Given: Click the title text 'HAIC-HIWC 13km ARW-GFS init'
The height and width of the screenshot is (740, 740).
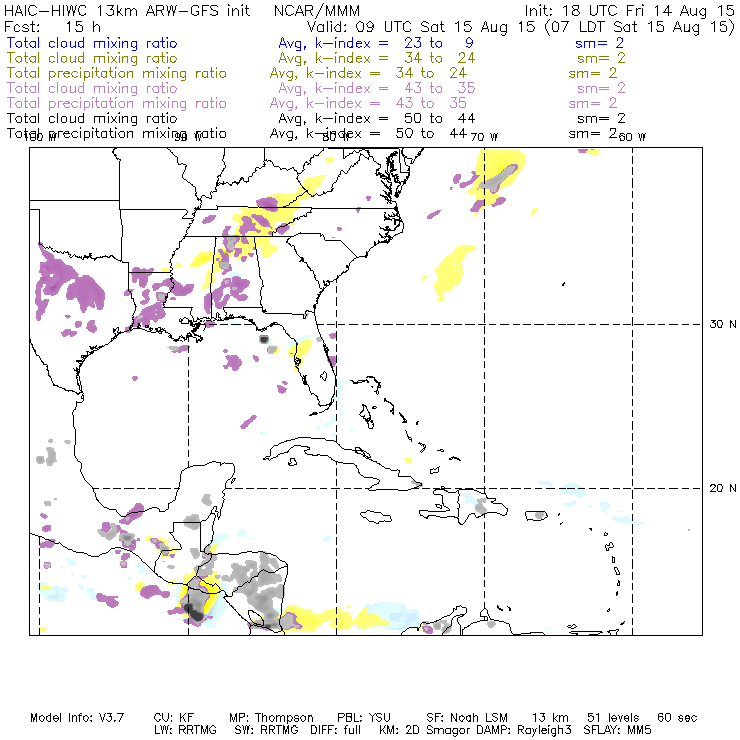Looking at the screenshot, I should [127, 10].
